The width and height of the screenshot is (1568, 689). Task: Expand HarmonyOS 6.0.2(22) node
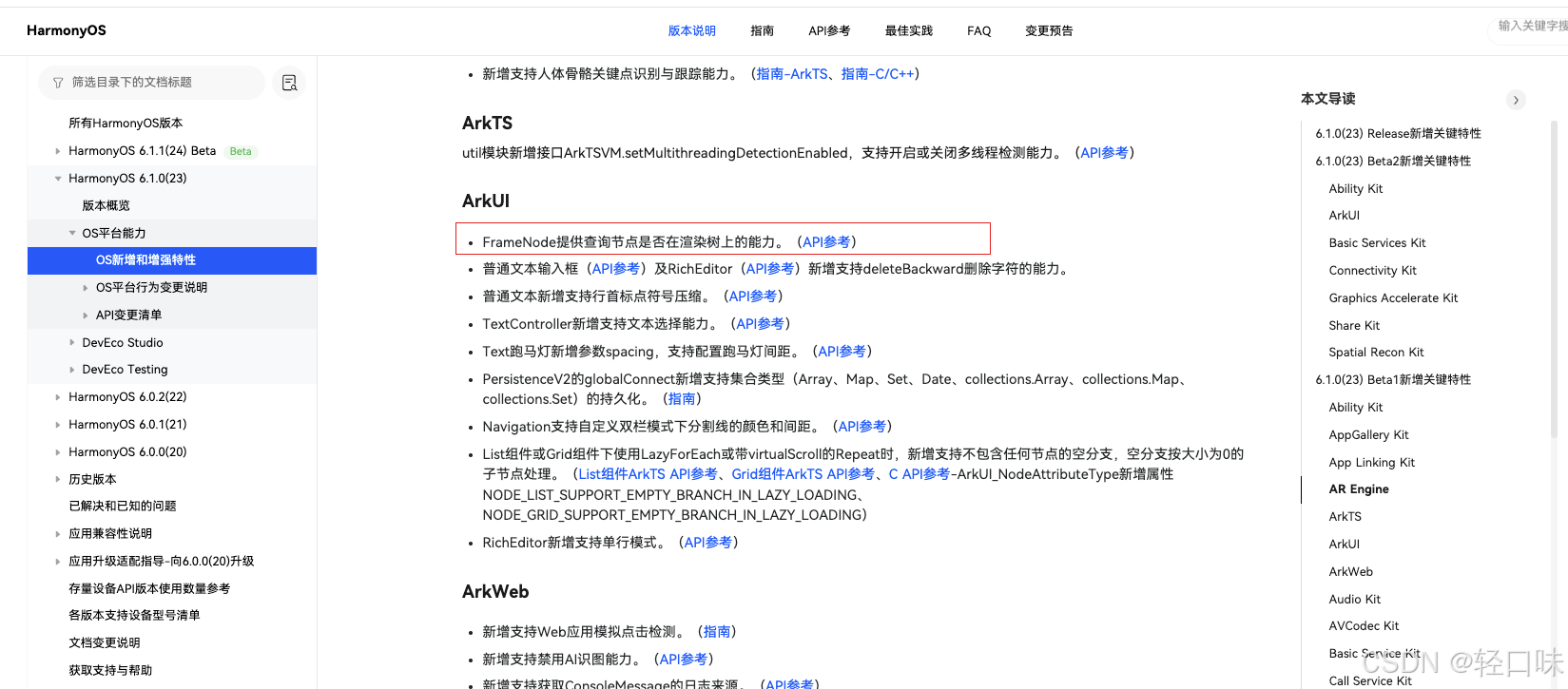[x=57, y=397]
